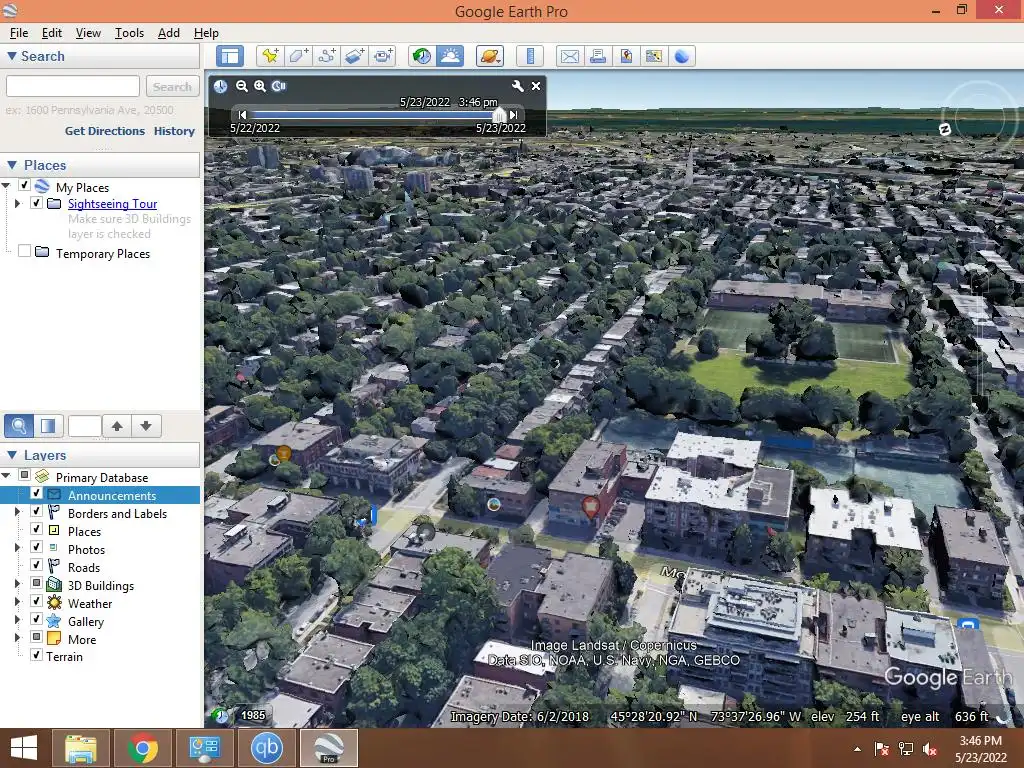Collapse the Layers panel
This screenshot has height=768, width=1024.
pyautogui.click(x=12, y=455)
